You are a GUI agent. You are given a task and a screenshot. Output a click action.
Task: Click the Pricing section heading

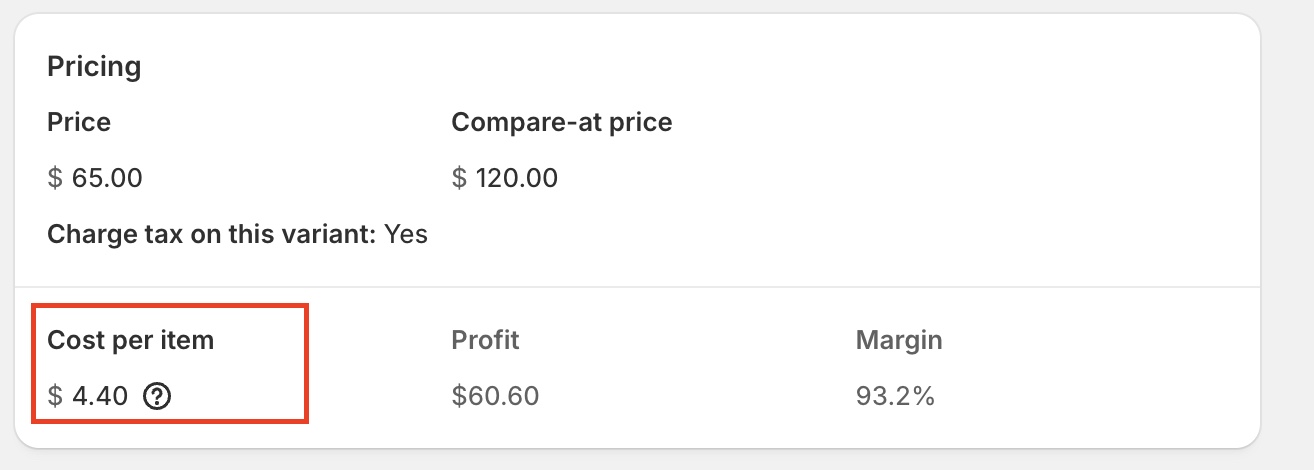click(94, 68)
